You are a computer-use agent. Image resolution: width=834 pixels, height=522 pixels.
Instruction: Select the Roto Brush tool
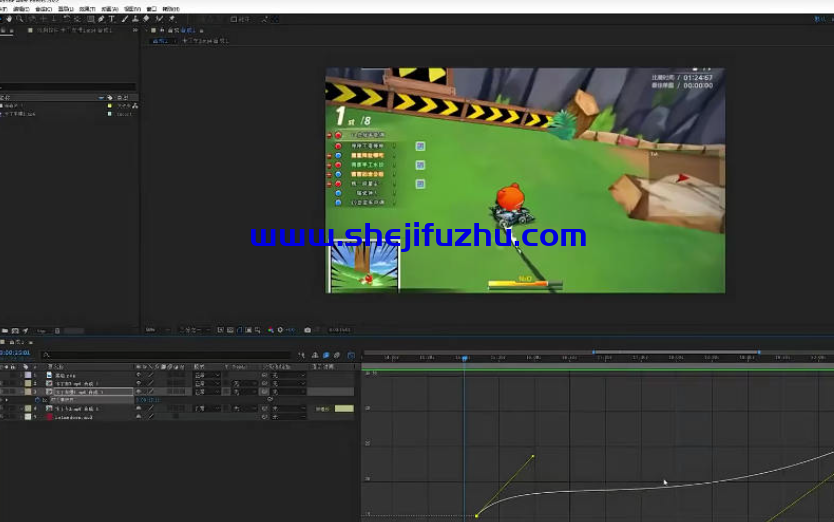click(158, 19)
